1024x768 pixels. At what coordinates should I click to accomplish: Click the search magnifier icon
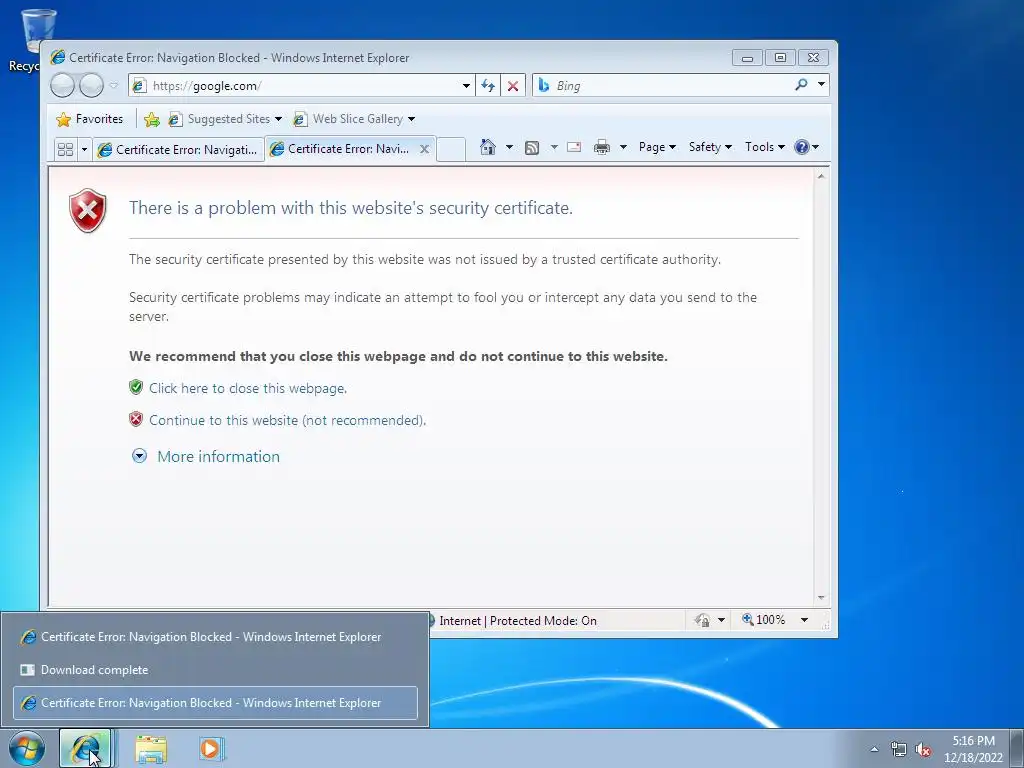pos(801,85)
